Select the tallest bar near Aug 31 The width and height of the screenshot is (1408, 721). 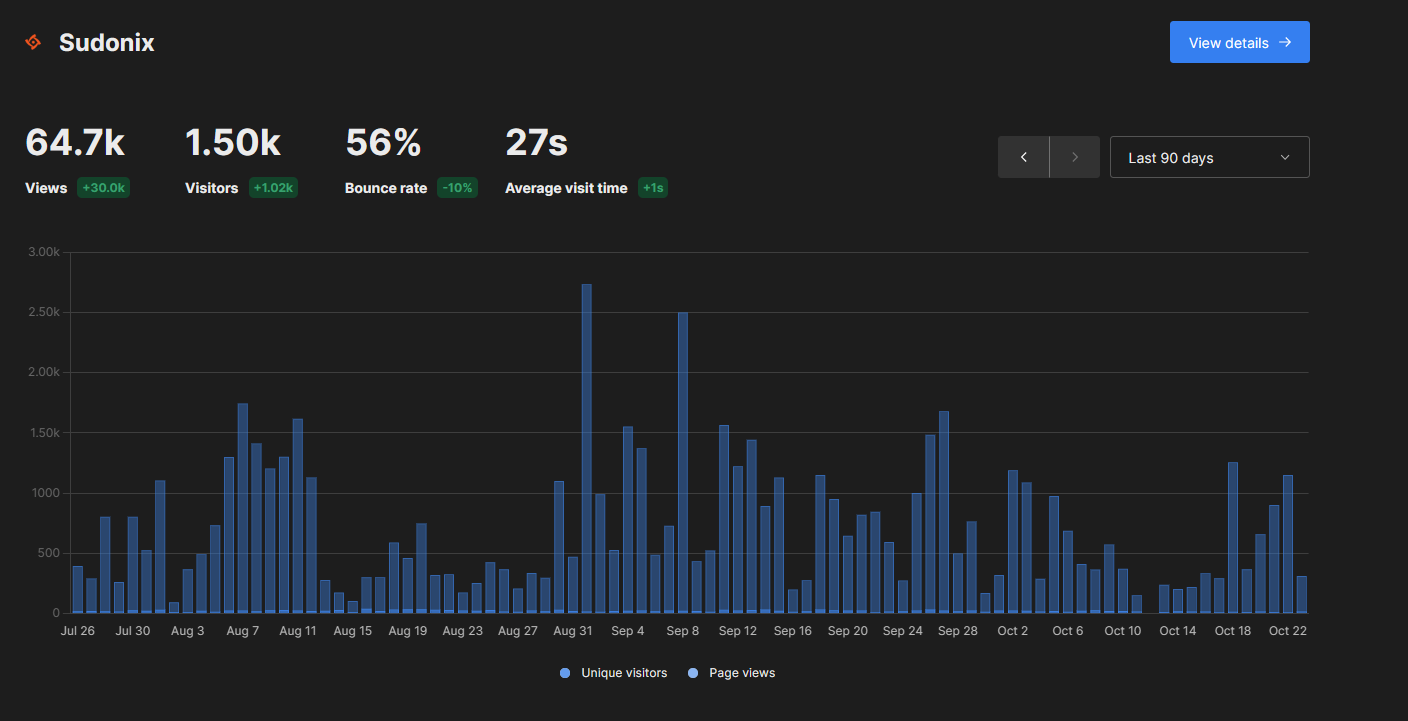[586, 448]
